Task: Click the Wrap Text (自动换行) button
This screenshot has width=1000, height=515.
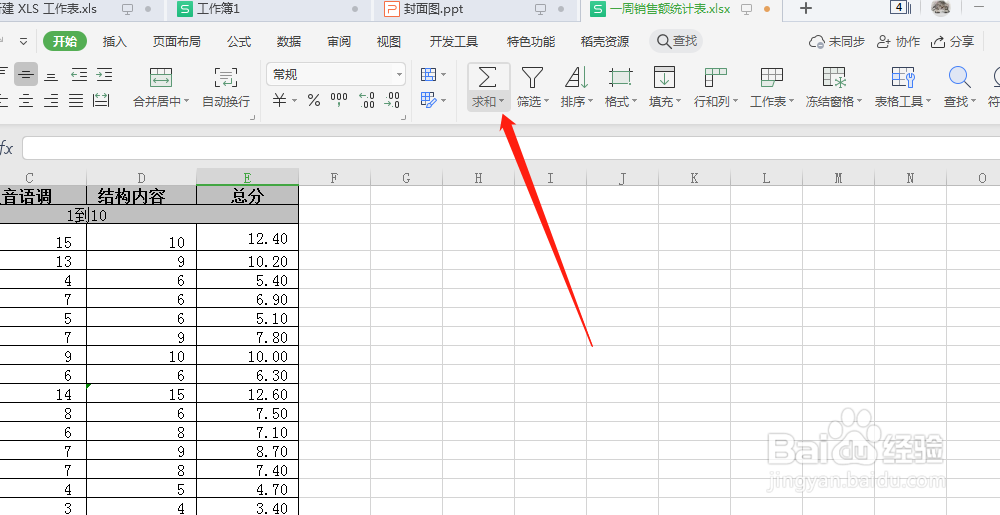Action: (226, 86)
